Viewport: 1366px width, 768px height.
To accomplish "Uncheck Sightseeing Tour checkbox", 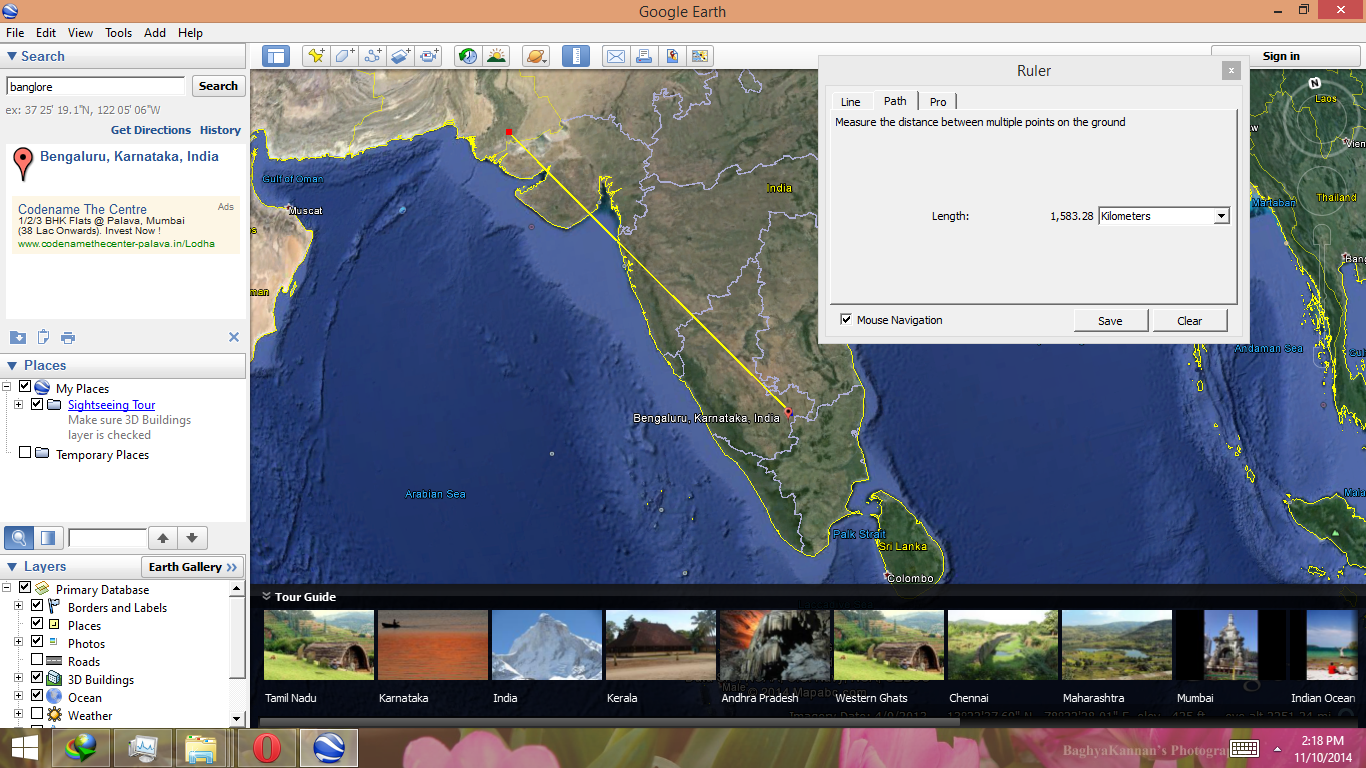I will coord(37,404).
